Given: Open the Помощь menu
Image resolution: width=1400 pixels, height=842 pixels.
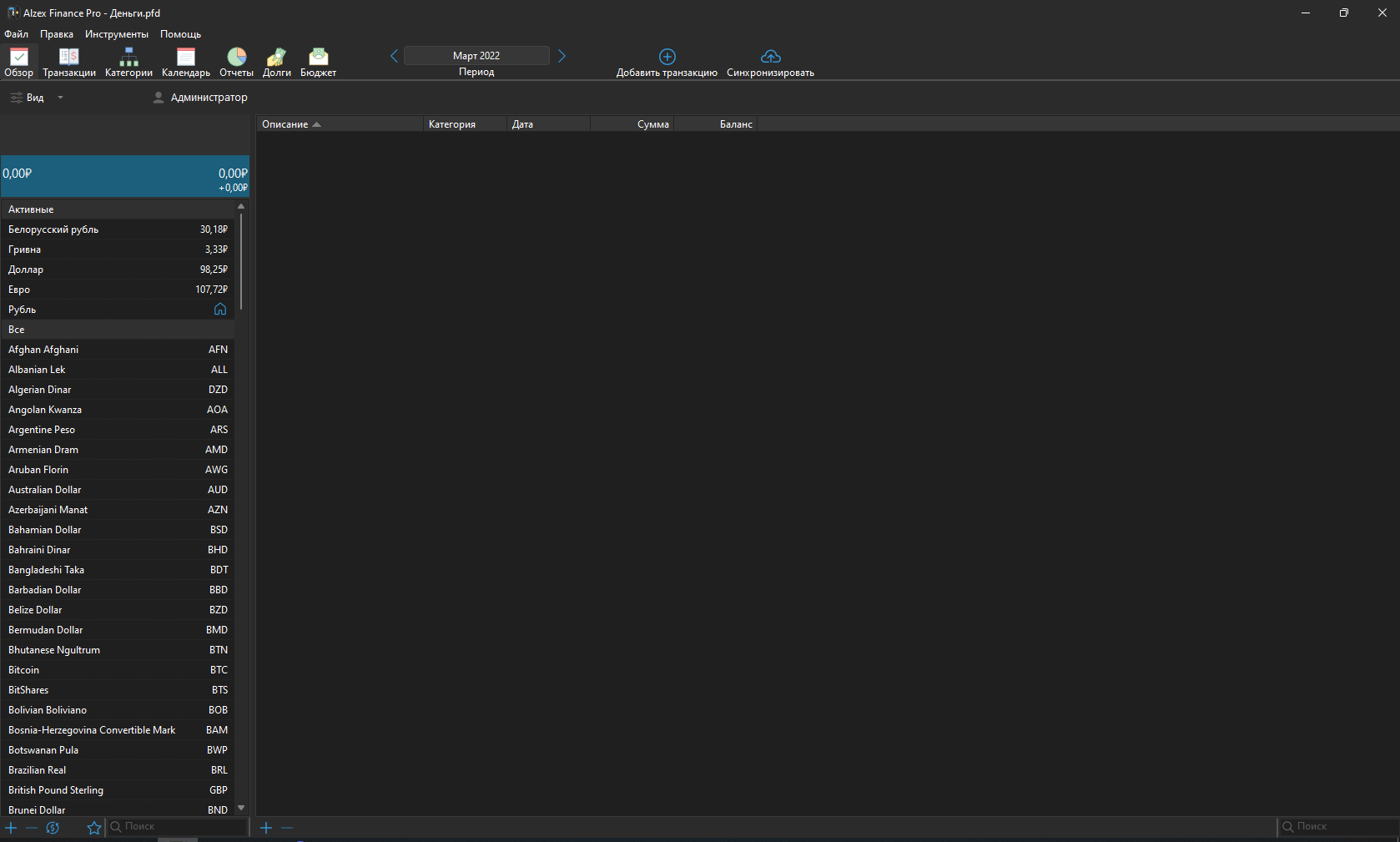Looking at the screenshot, I should coord(181,34).
